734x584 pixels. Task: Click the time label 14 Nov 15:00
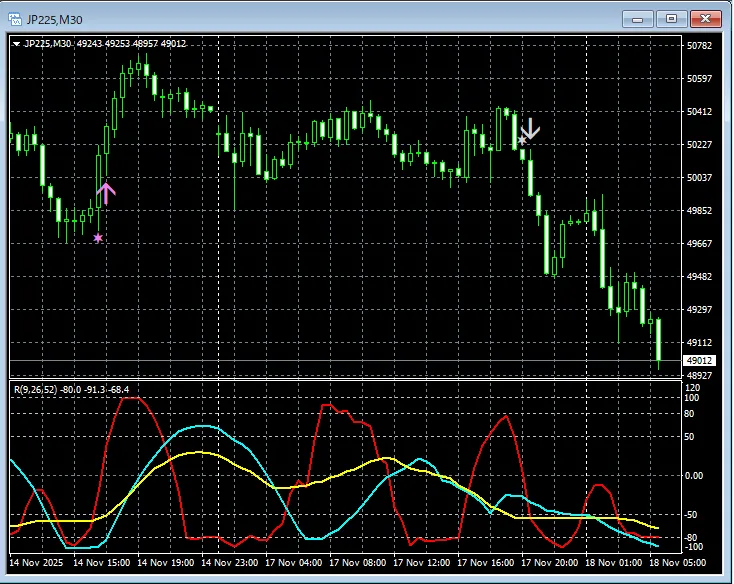pos(102,562)
